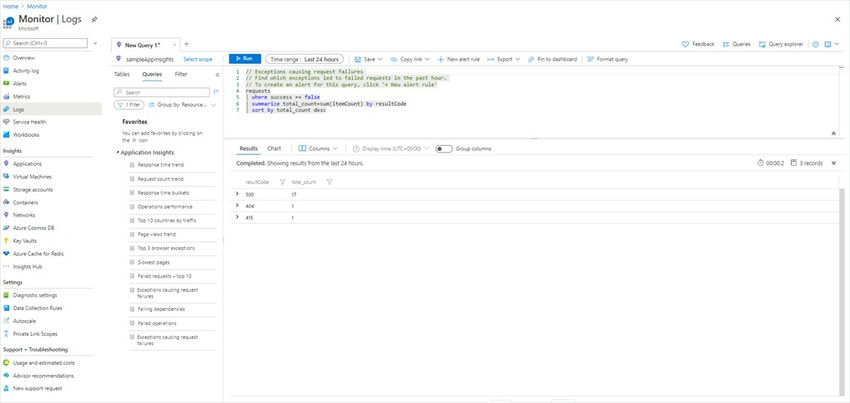Open the Applications insights icon
Image resolution: width=850 pixels, height=403 pixels.
click(x=7, y=164)
